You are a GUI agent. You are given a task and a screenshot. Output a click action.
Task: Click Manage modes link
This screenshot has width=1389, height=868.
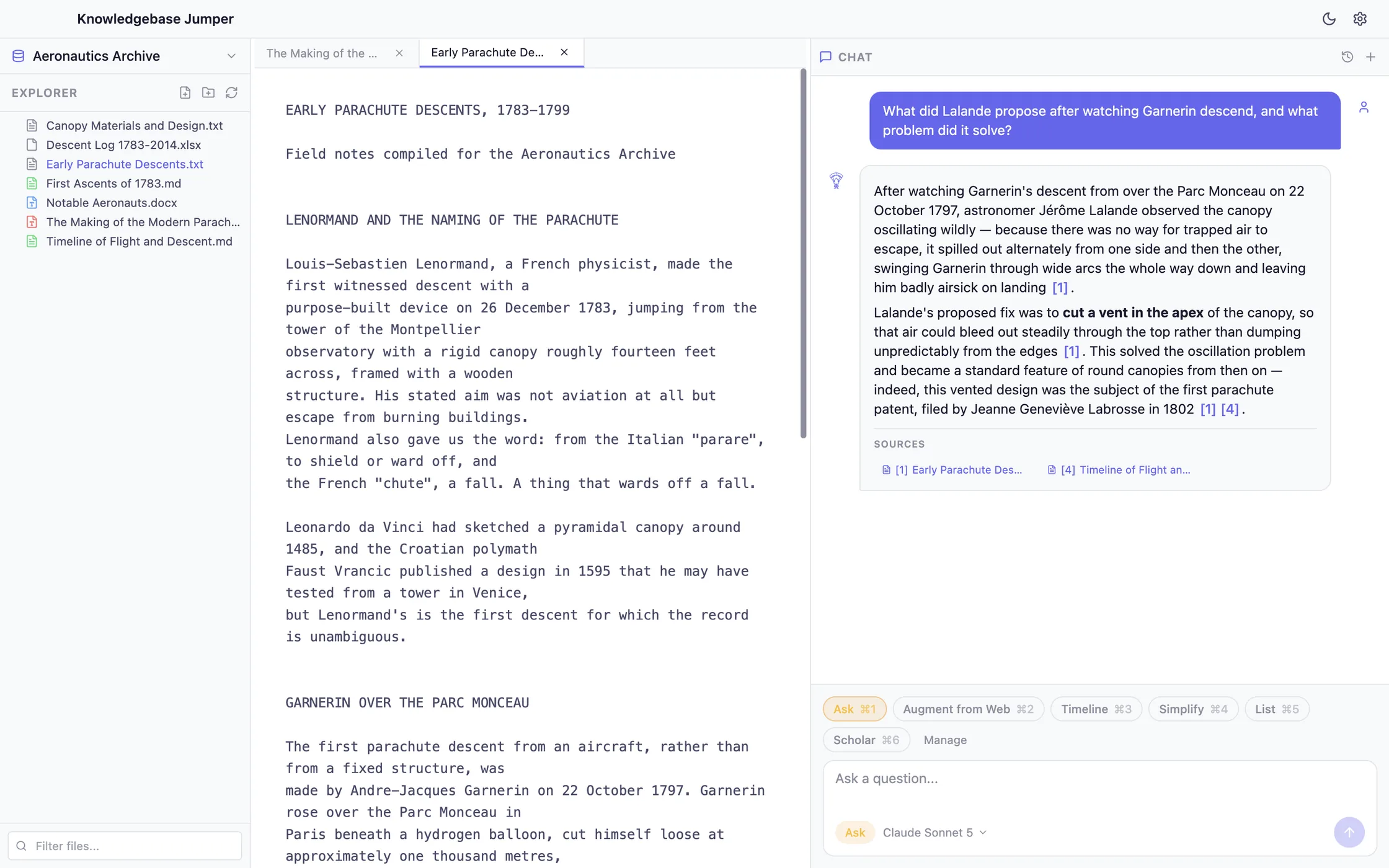(945, 740)
